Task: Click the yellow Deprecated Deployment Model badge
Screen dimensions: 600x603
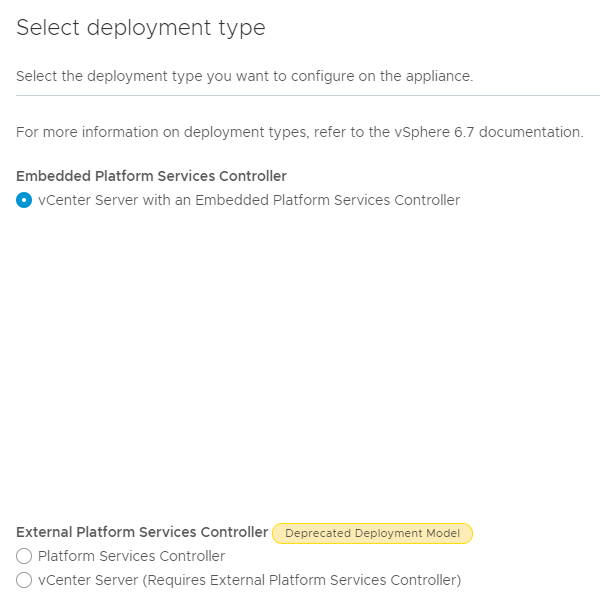Action: (372, 533)
